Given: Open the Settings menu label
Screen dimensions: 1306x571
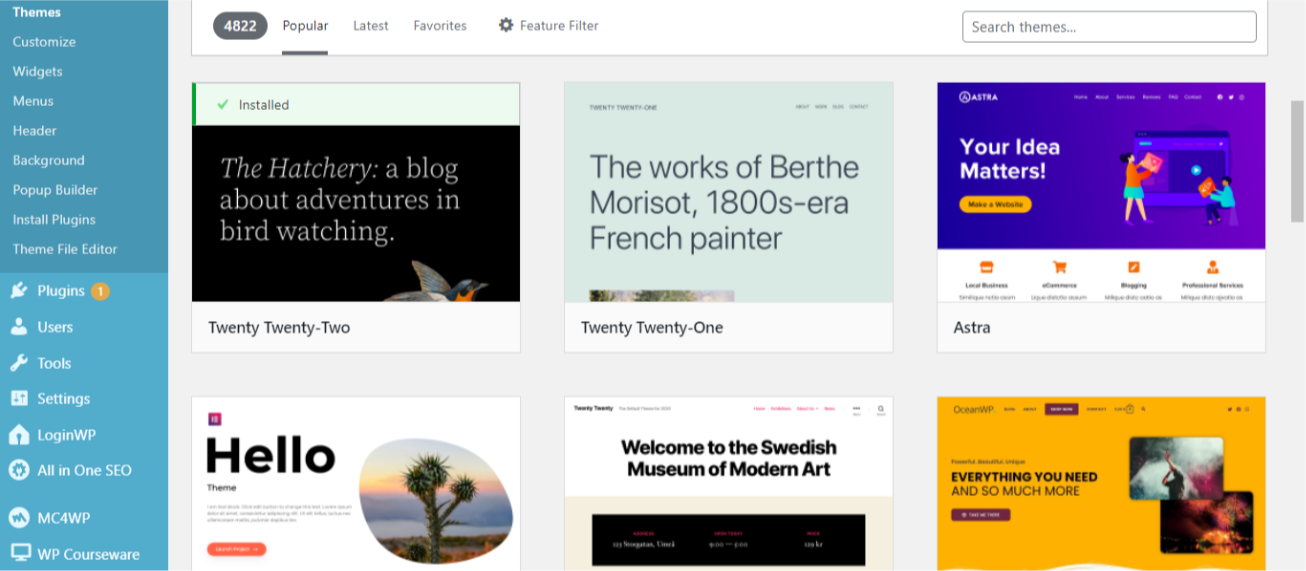Looking at the screenshot, I should tap(64, 398).
